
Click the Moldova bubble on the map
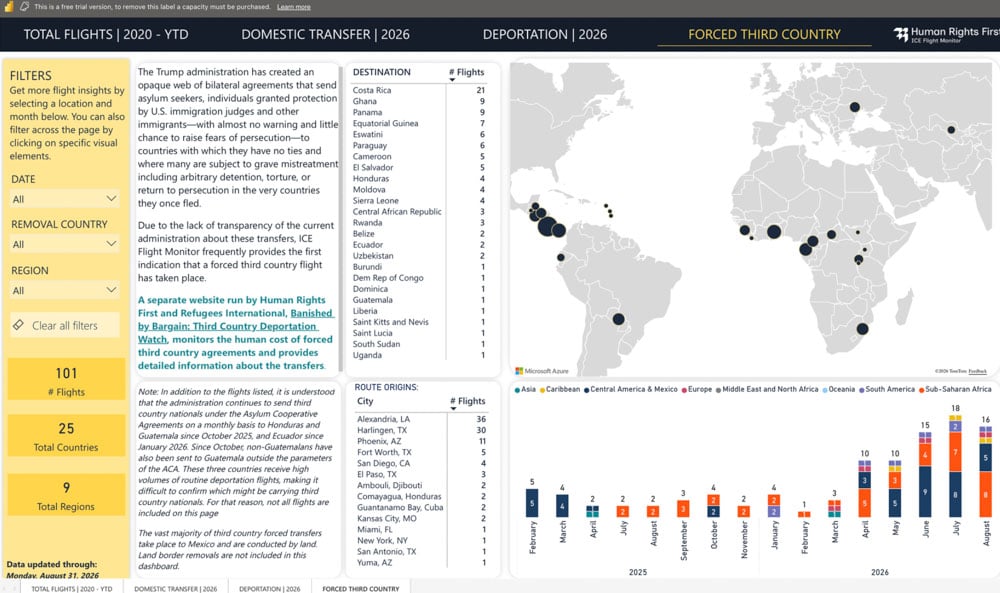point(855,107)
